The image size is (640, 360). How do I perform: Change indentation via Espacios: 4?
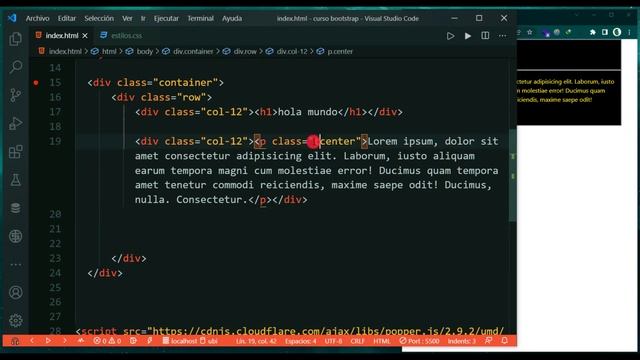click(300, 341)
